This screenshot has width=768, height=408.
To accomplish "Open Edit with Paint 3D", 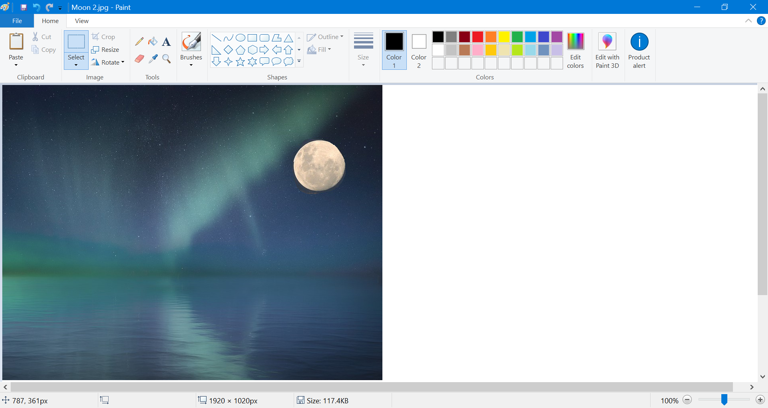I will (607, 49).
